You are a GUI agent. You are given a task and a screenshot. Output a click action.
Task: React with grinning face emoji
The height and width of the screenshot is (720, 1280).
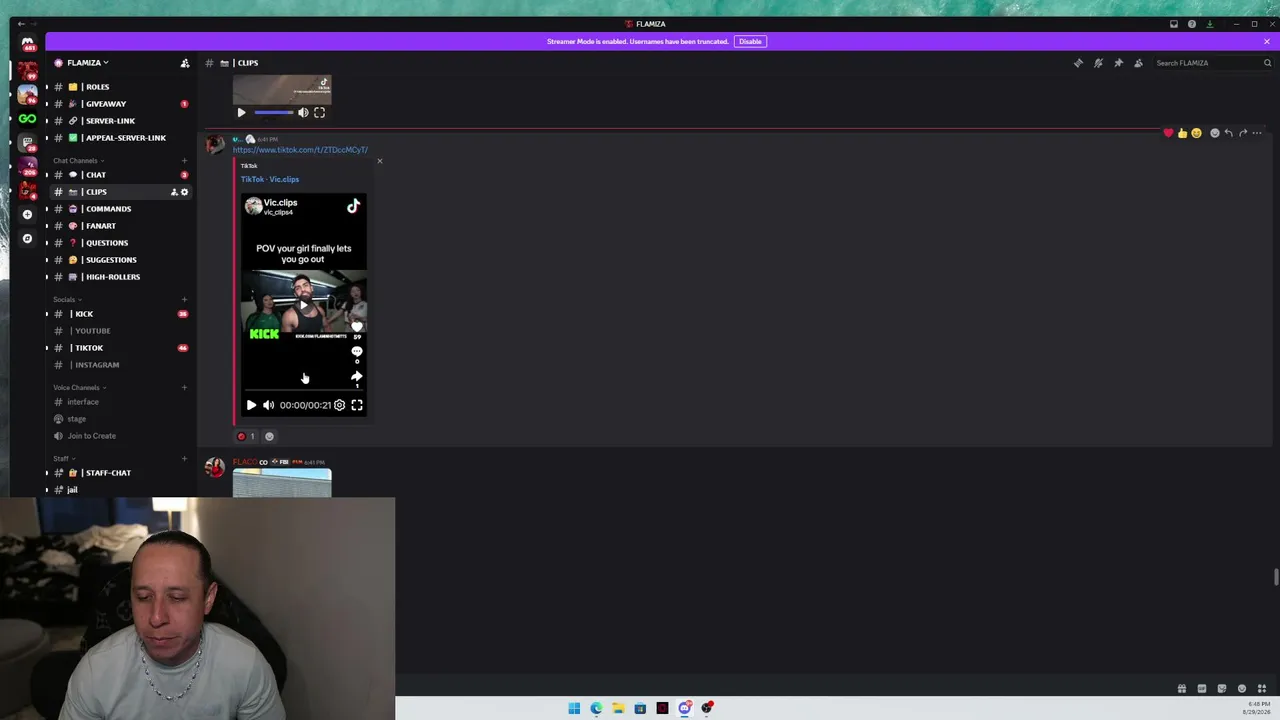1196,133
